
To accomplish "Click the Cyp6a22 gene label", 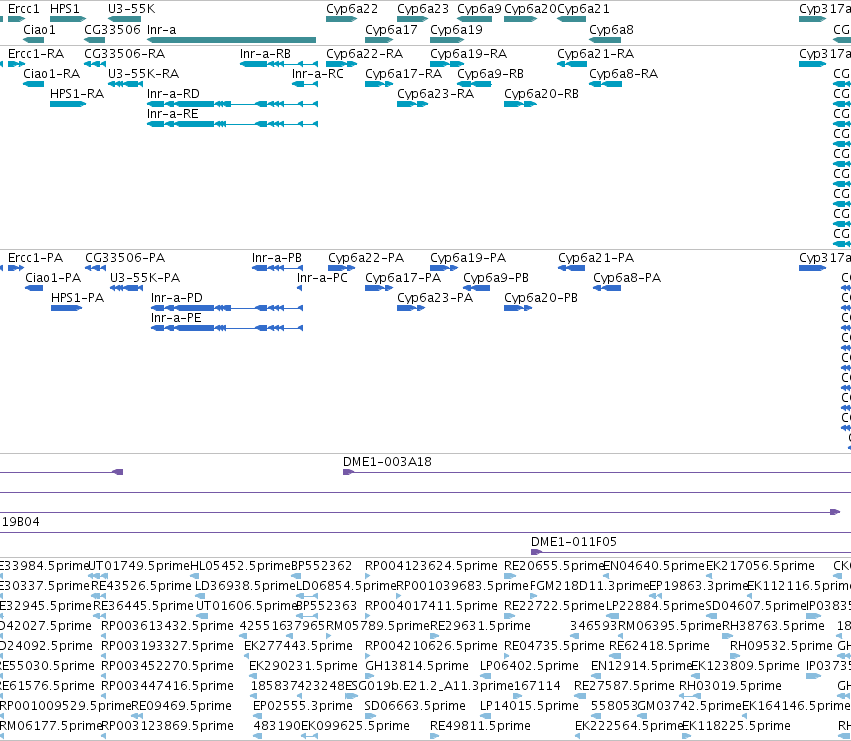I will point(352,9).
